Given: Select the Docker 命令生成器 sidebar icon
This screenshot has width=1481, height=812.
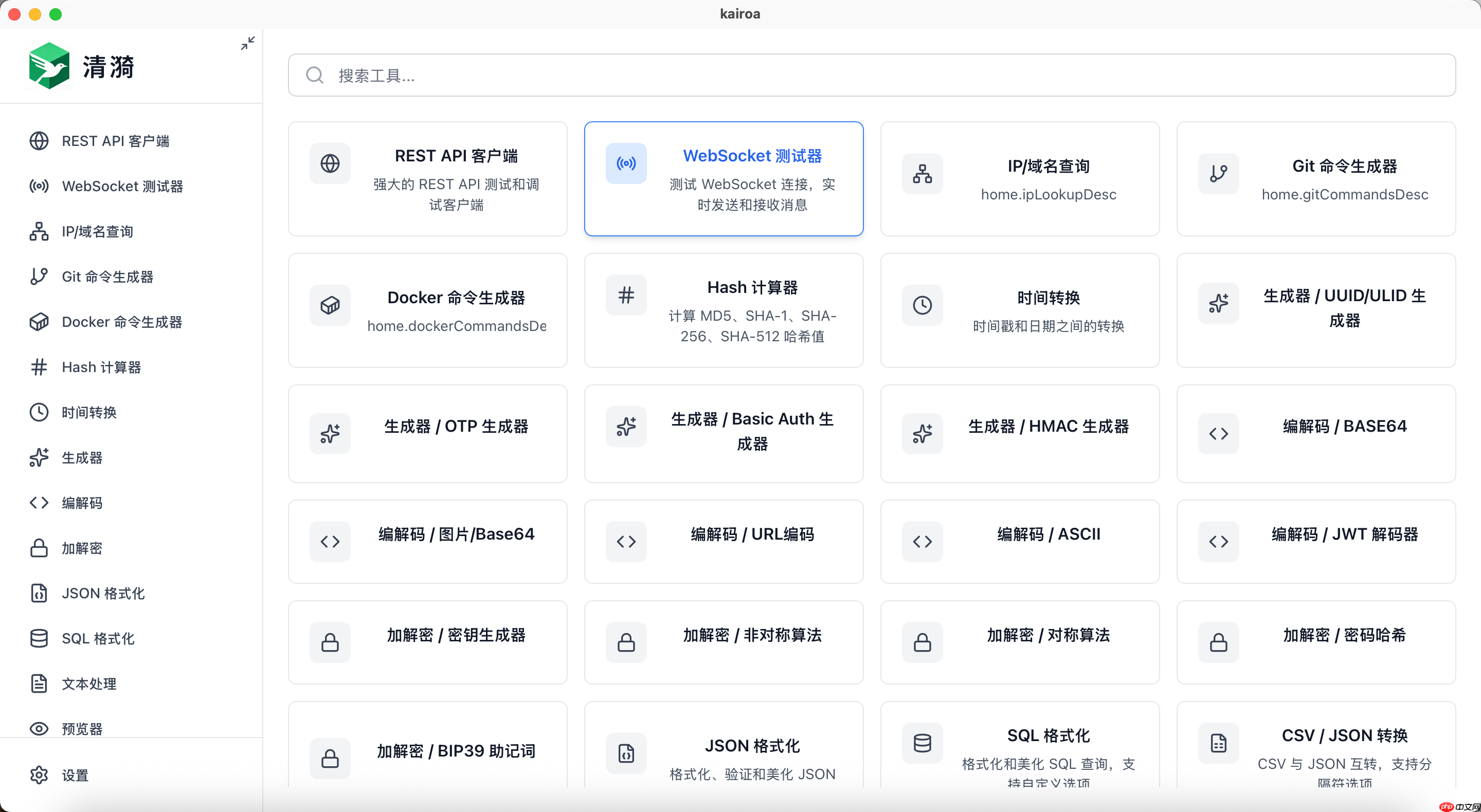Looking at the screenshot, I should click(x=39, y=322).
